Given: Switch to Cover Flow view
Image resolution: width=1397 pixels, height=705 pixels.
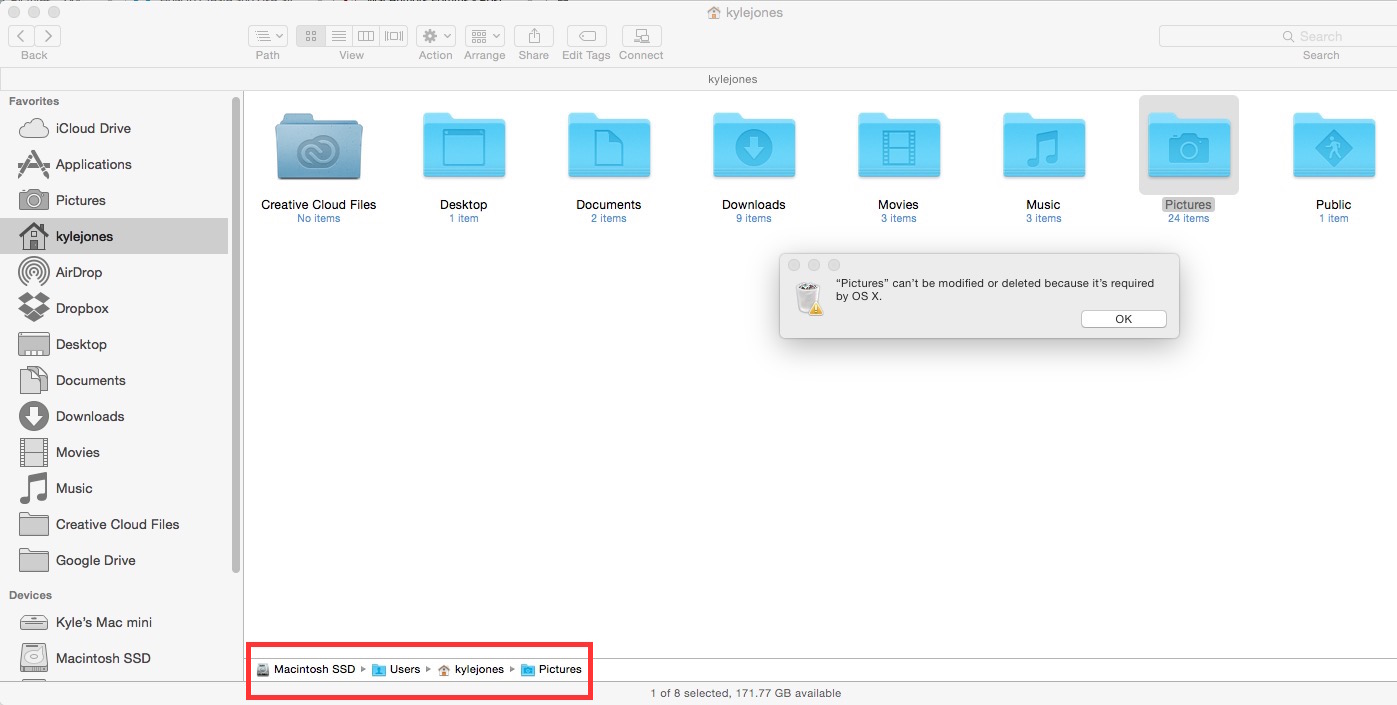Looking at the screenshot, I should (394, 36).
